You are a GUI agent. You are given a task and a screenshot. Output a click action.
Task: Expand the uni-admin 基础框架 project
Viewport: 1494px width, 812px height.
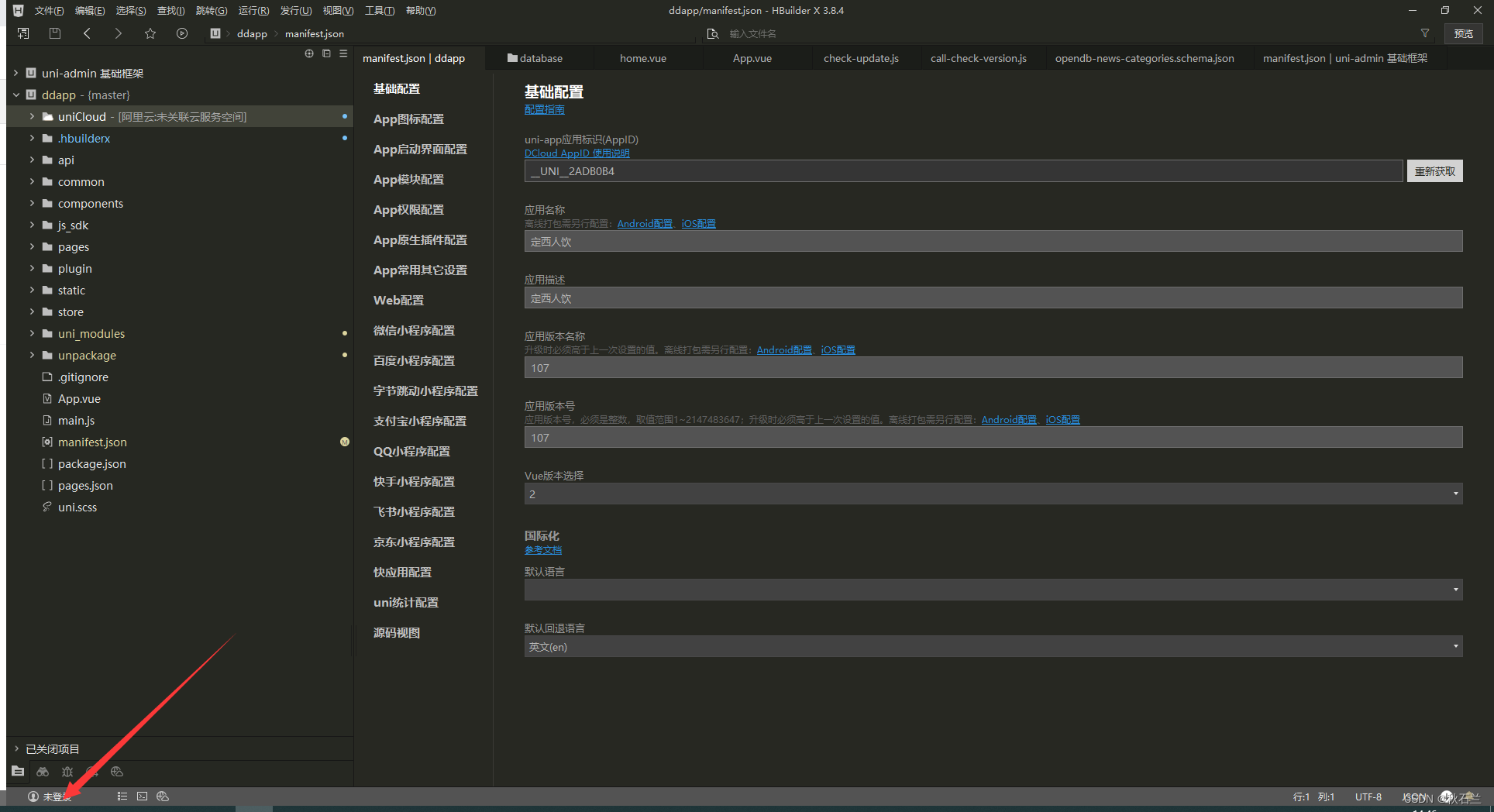tap(16, 73)
